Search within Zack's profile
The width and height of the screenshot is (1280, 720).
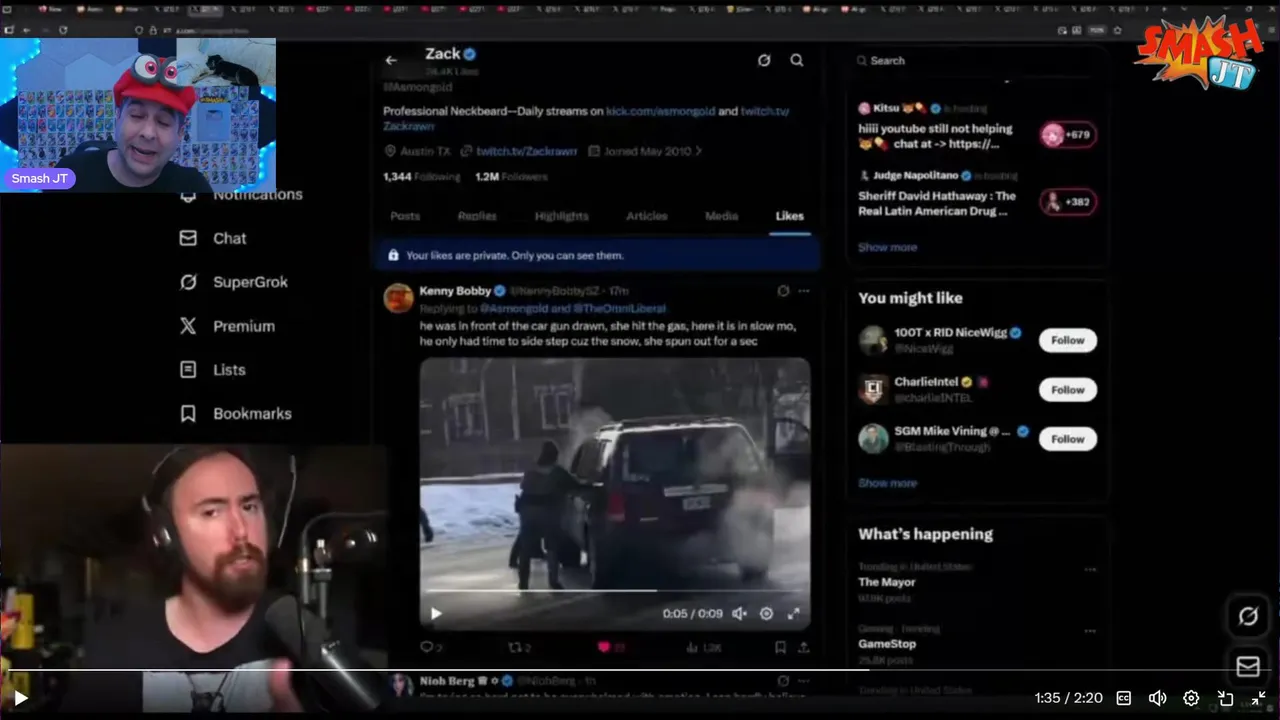(797, 60)
